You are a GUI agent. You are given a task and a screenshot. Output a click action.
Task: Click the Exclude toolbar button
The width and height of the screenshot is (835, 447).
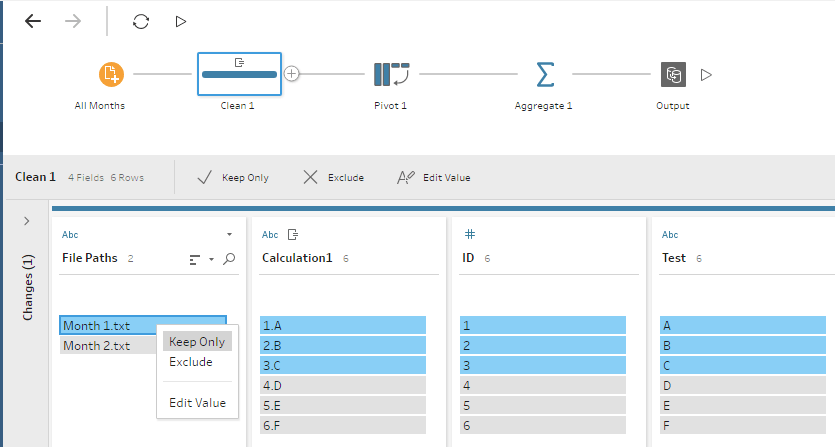[x=333, y=177]
